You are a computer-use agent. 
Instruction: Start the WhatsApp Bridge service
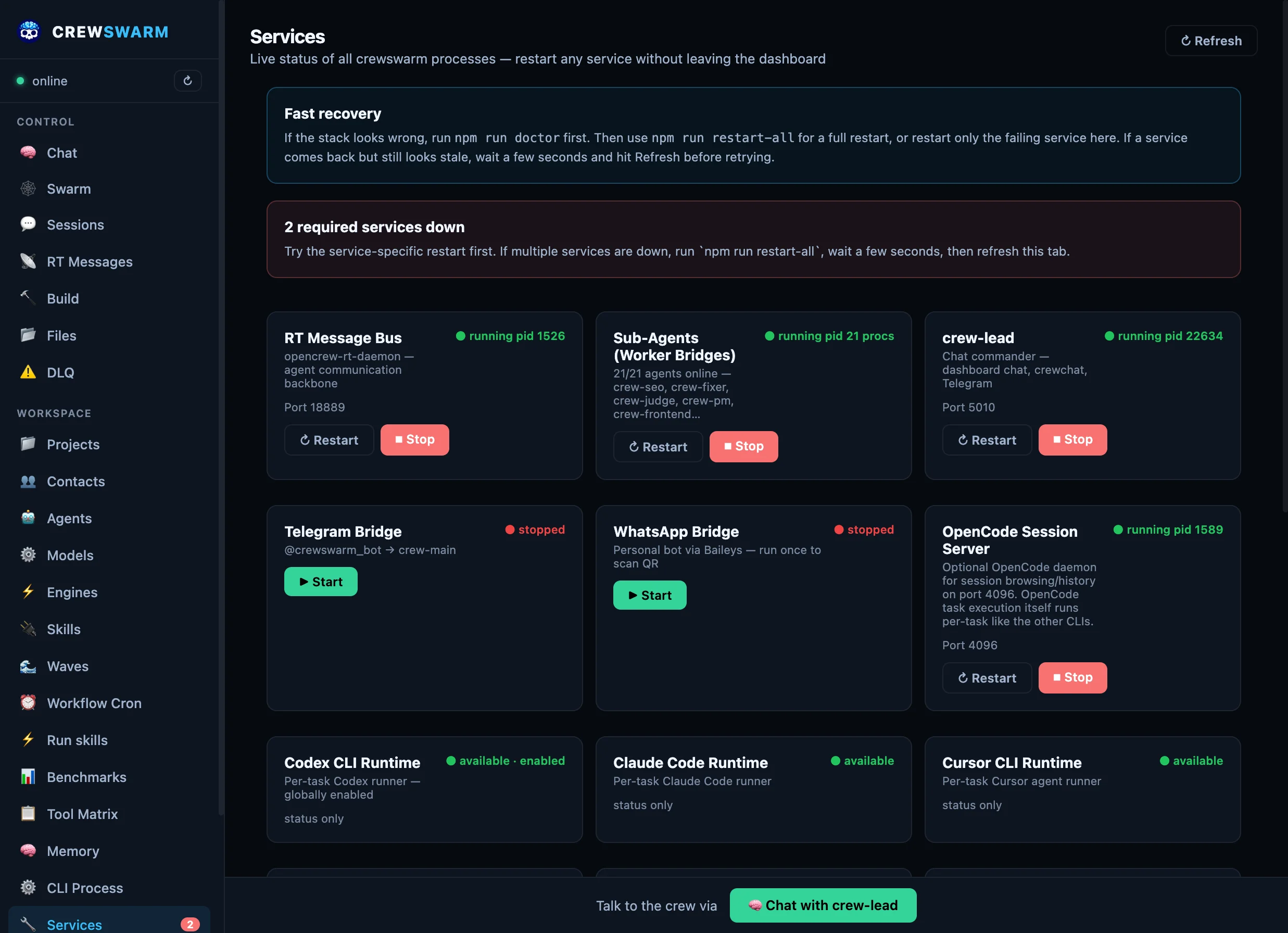(x=649, y=595)
